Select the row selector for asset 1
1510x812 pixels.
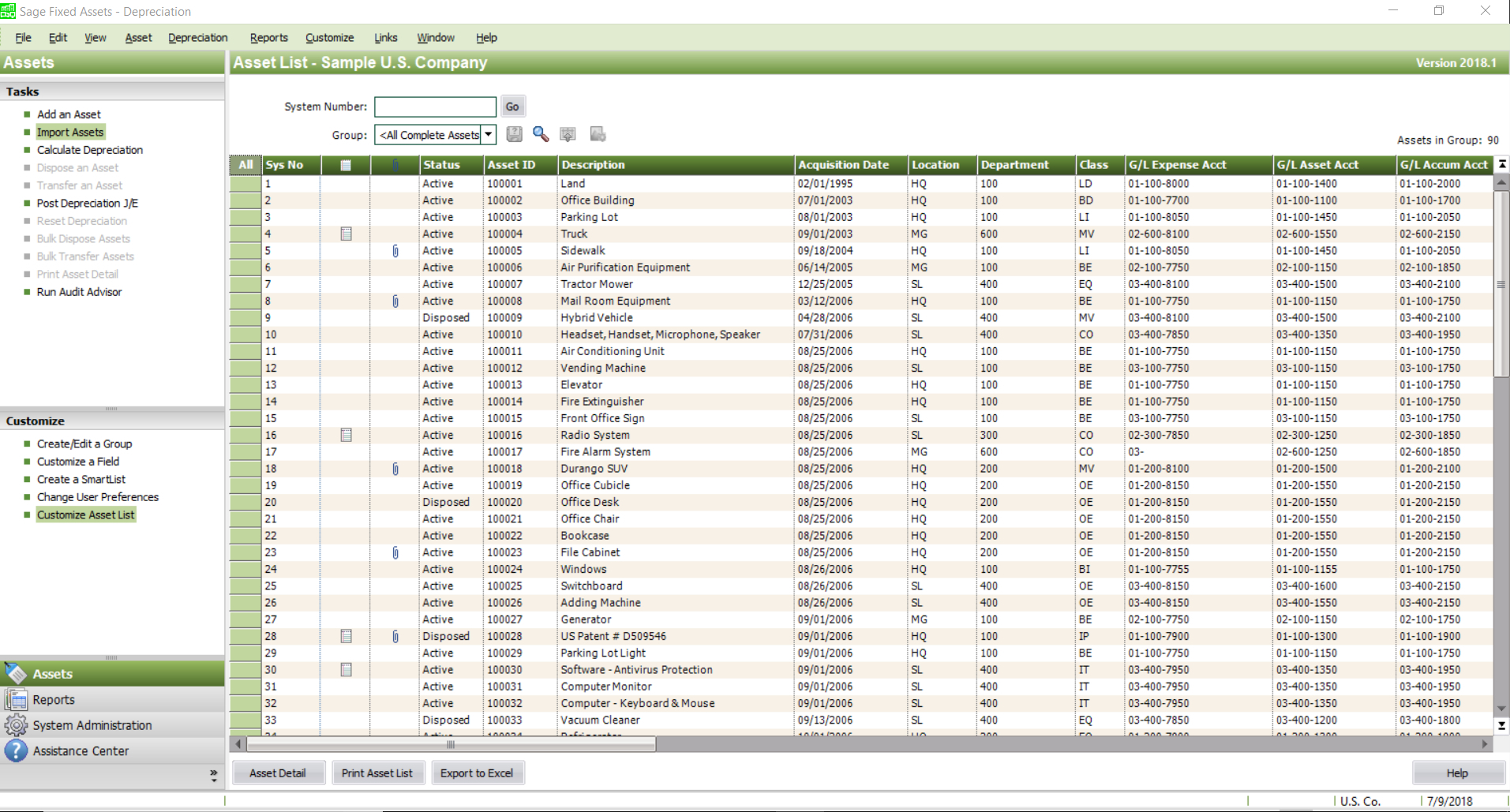245,184
